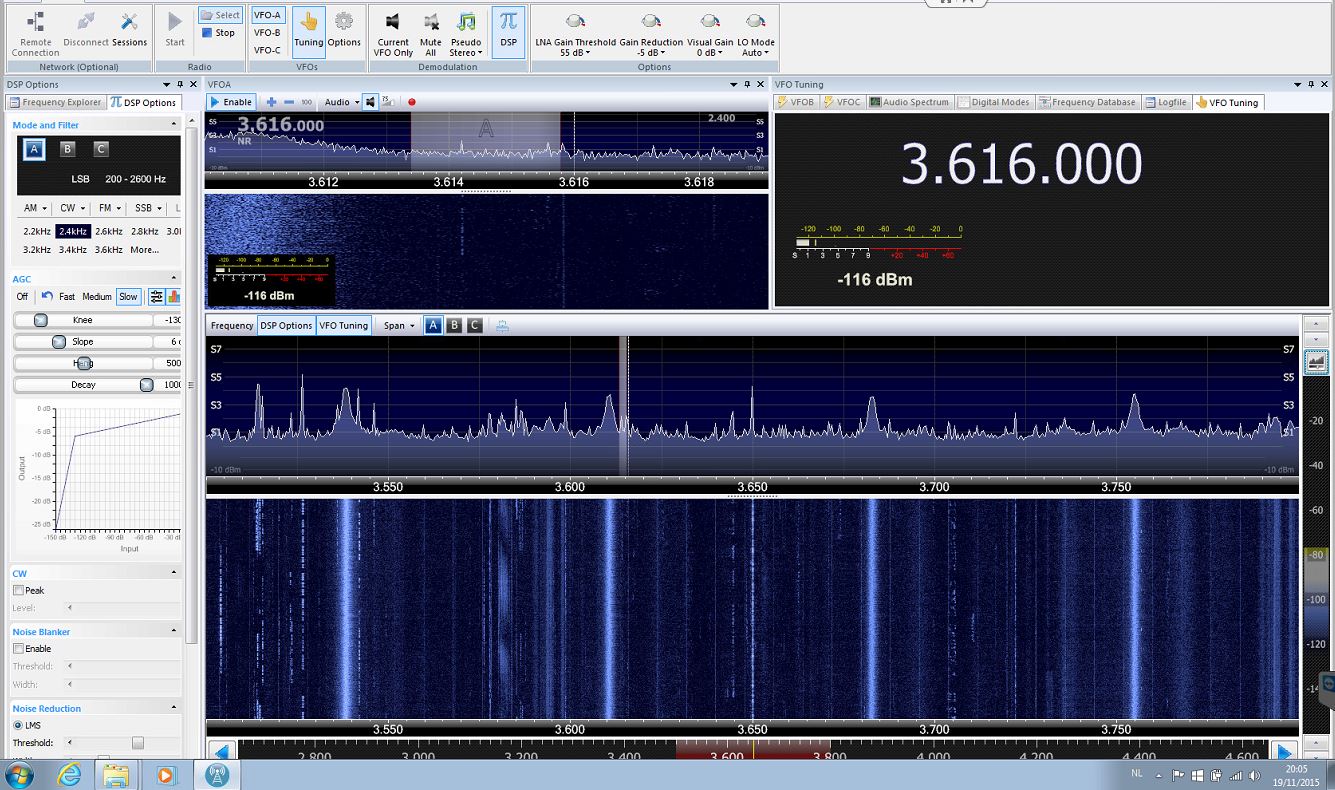The image size is (1335, 790).
Task: Open the Sessions tool
Action: point(129,30)
